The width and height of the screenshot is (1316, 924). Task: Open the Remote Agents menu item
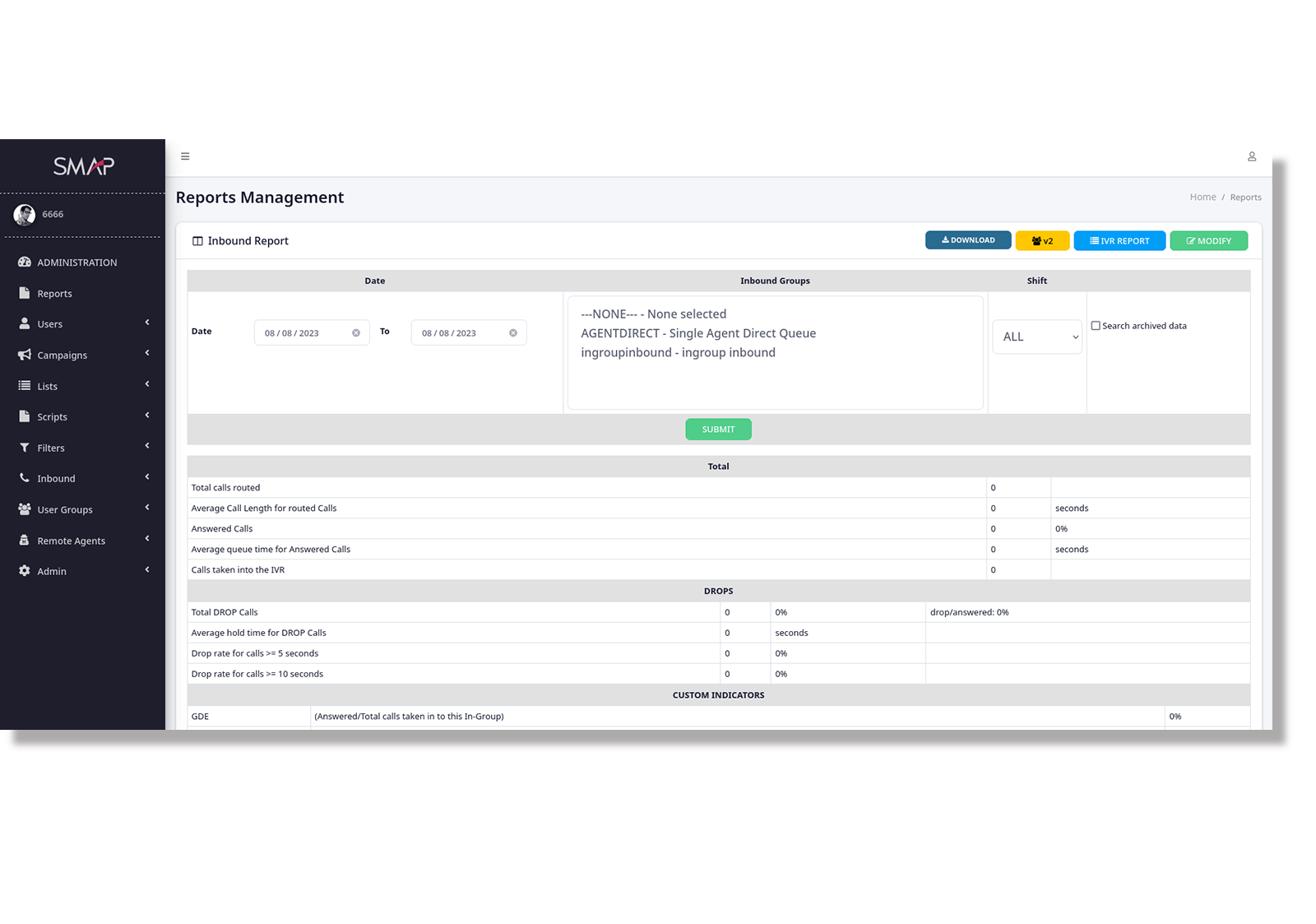(72, 541)
